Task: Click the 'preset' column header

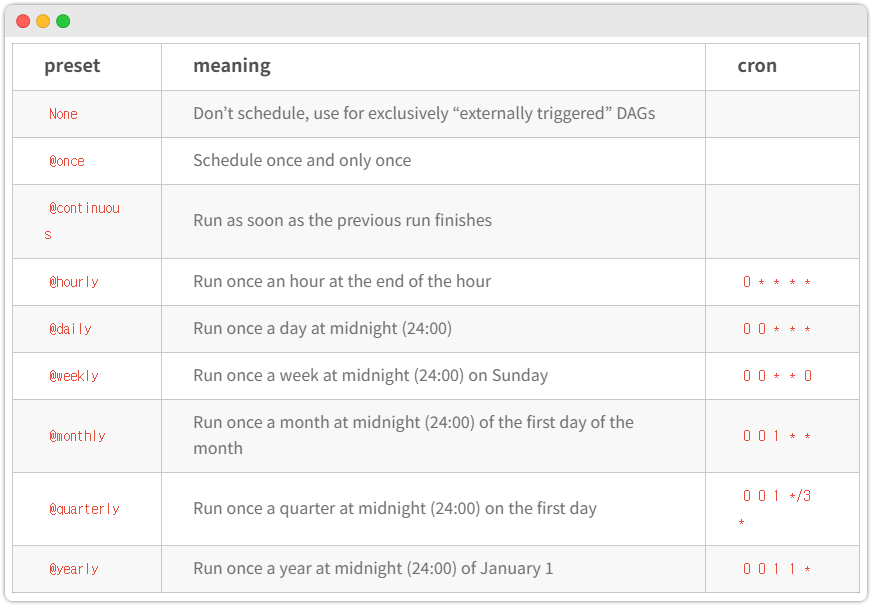Action: [72, 66]
